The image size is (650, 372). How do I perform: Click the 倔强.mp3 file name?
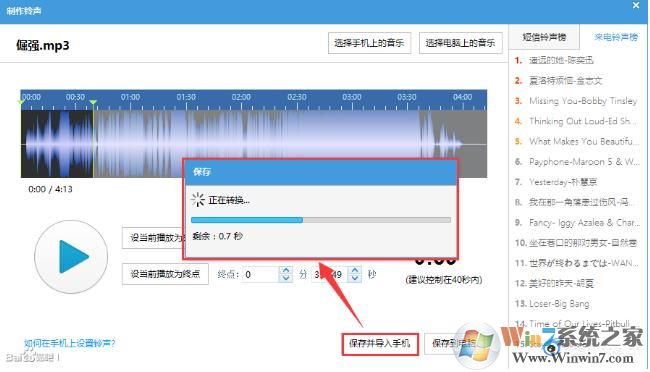pyautogui.click(x=43, y=45)
